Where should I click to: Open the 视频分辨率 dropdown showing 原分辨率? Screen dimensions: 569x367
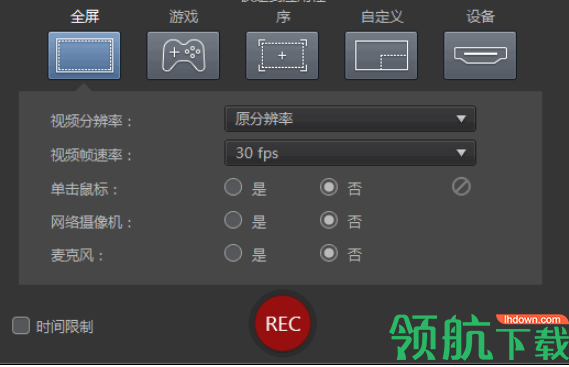pos(350,119)
